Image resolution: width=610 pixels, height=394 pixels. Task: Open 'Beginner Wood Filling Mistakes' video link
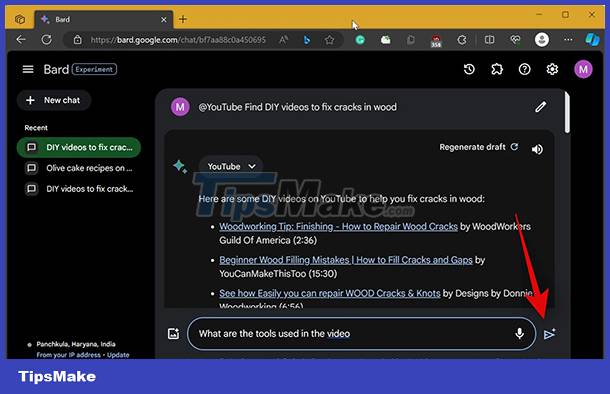346,260
